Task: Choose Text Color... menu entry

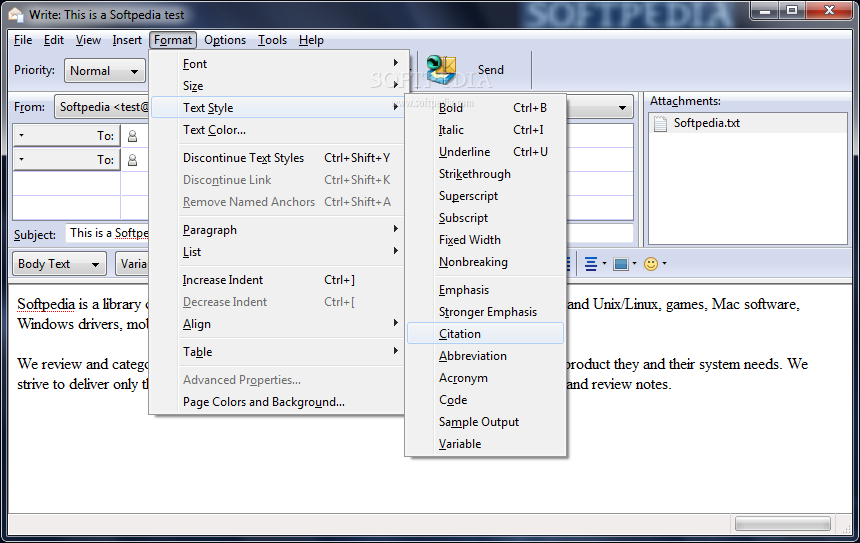Action: pyautogui.click(x=280, y=130)
